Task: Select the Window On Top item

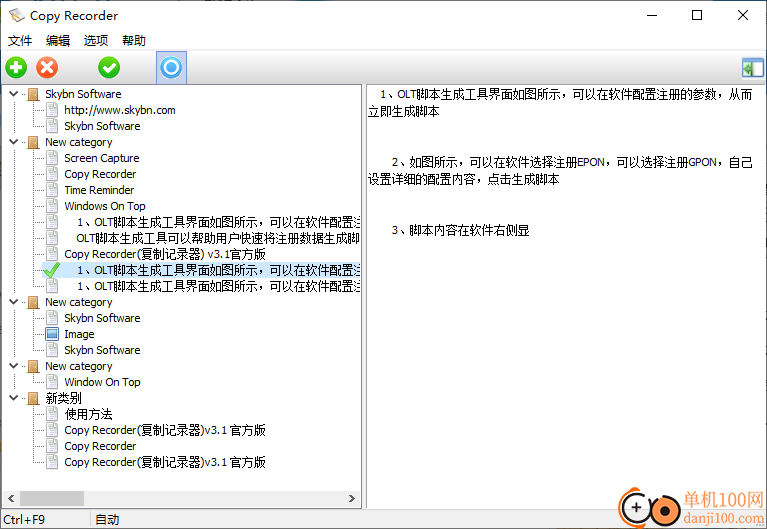Action: pyautogui.click(x=102, y=382)
